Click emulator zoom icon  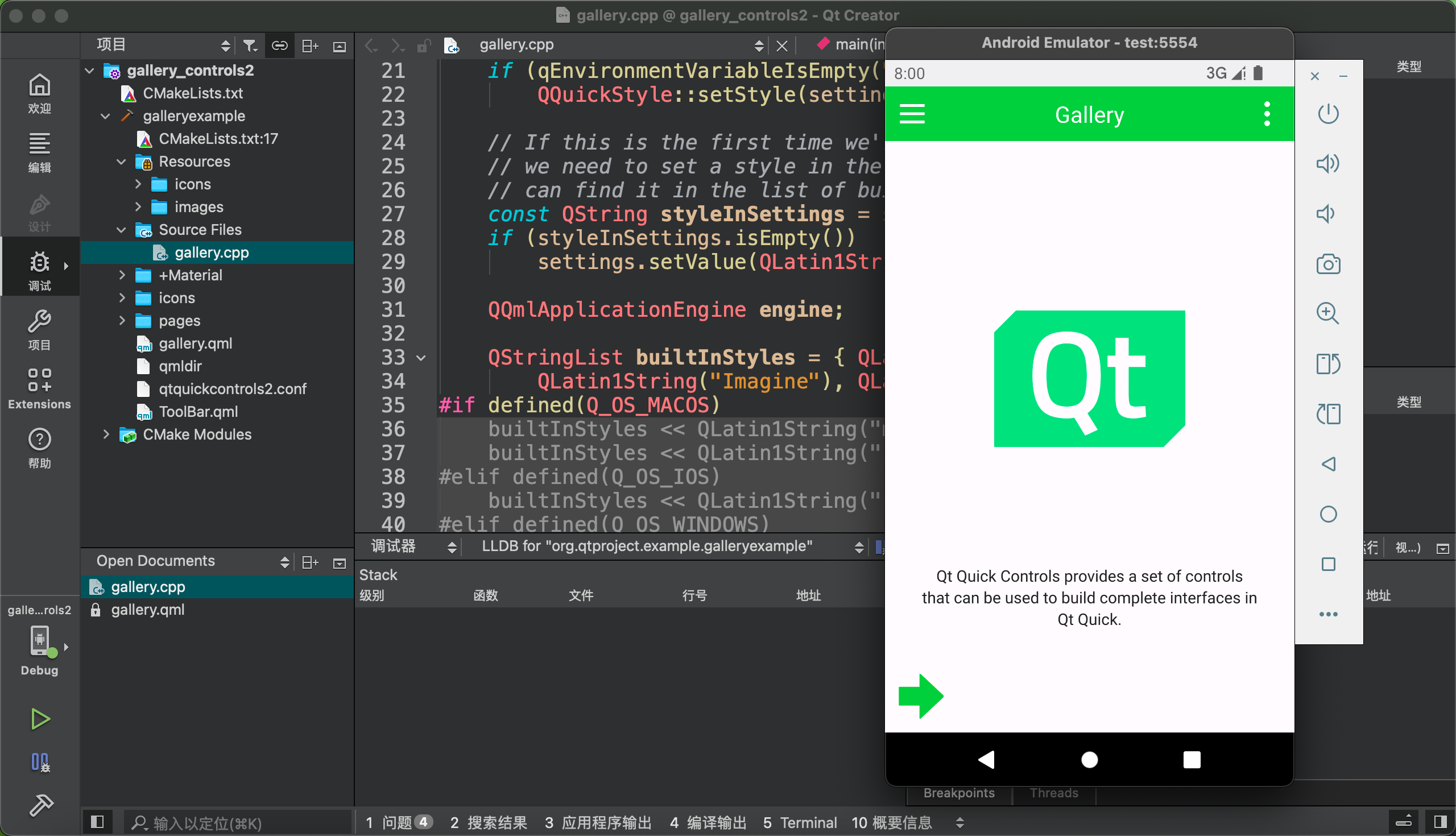click(x=1327, y=313)
